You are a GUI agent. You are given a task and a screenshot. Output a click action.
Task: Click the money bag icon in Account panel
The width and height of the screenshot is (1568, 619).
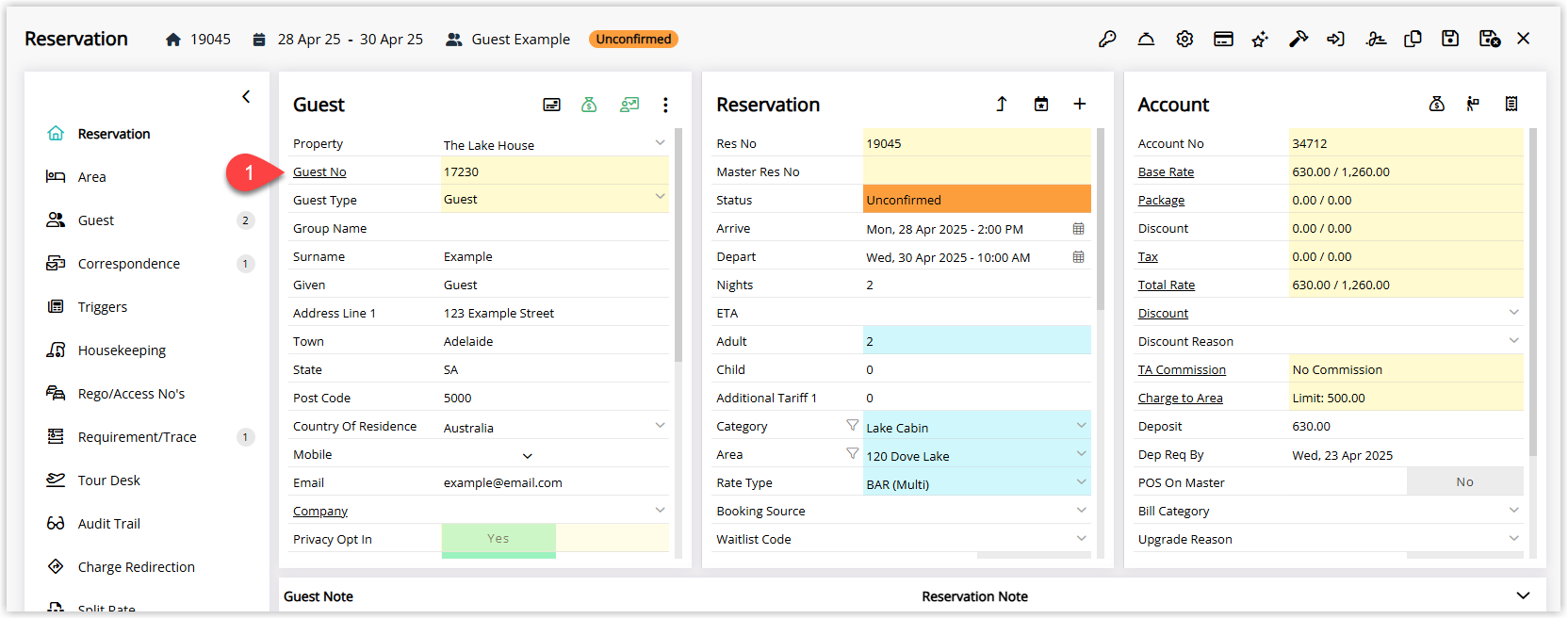[x=1437, y=104]
